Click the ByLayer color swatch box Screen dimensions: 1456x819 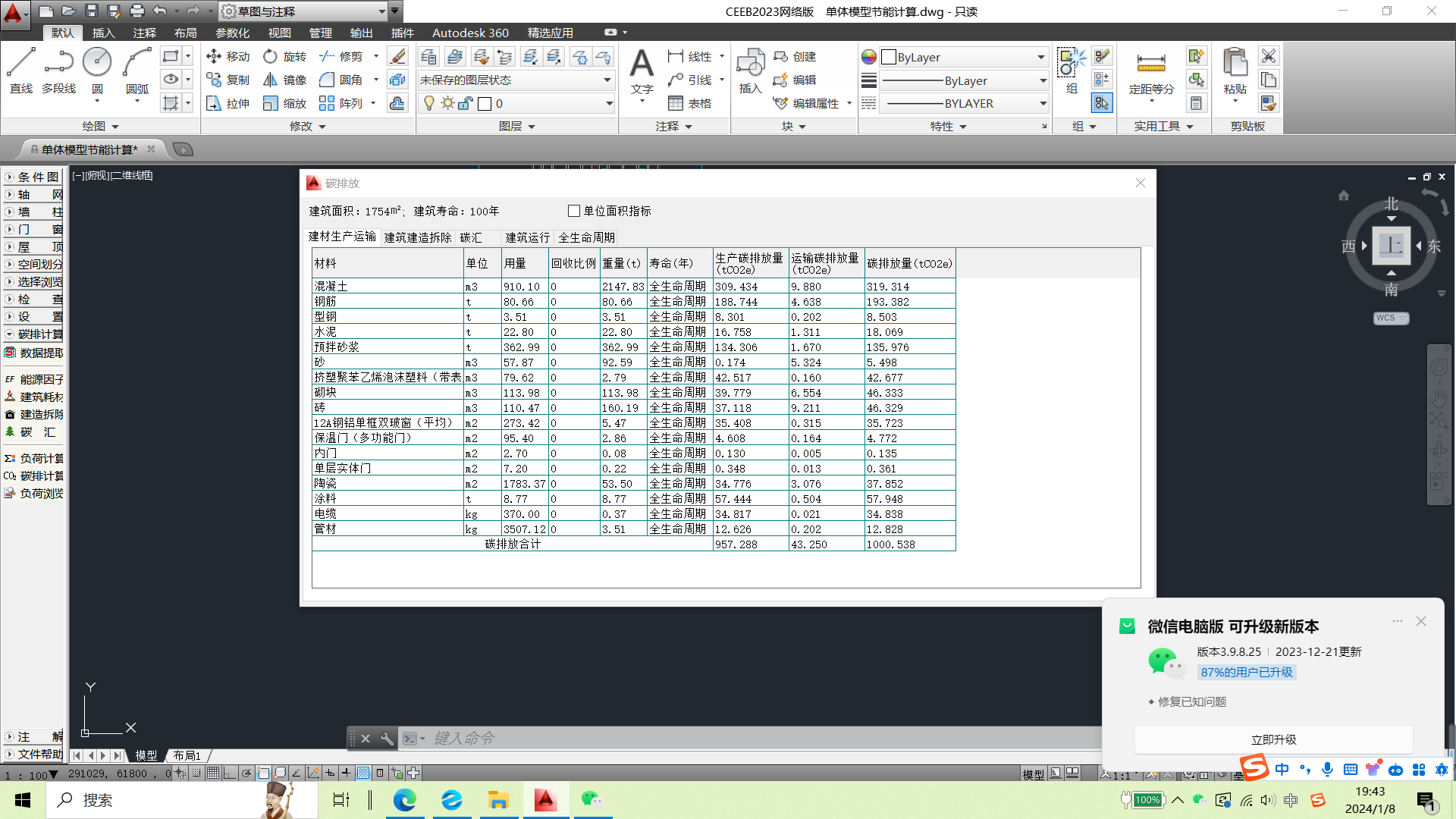[889, 58]
